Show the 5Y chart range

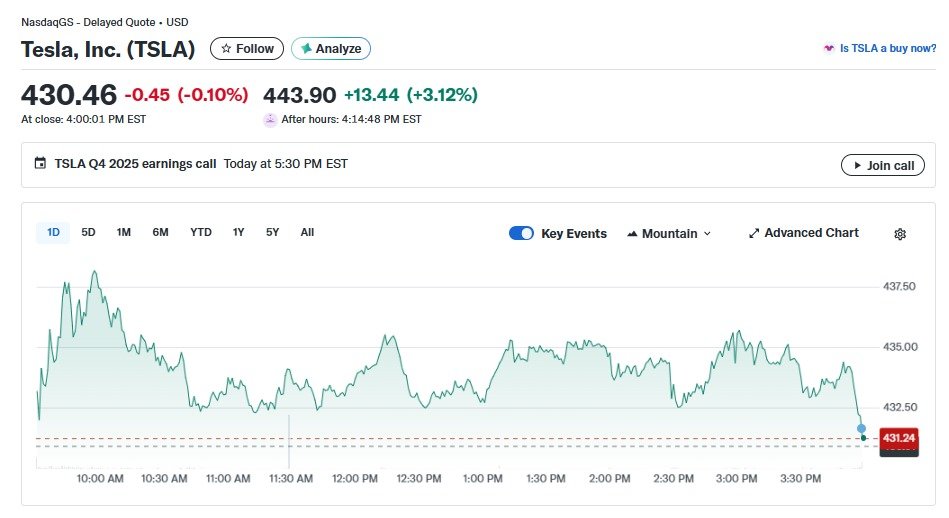272,233
